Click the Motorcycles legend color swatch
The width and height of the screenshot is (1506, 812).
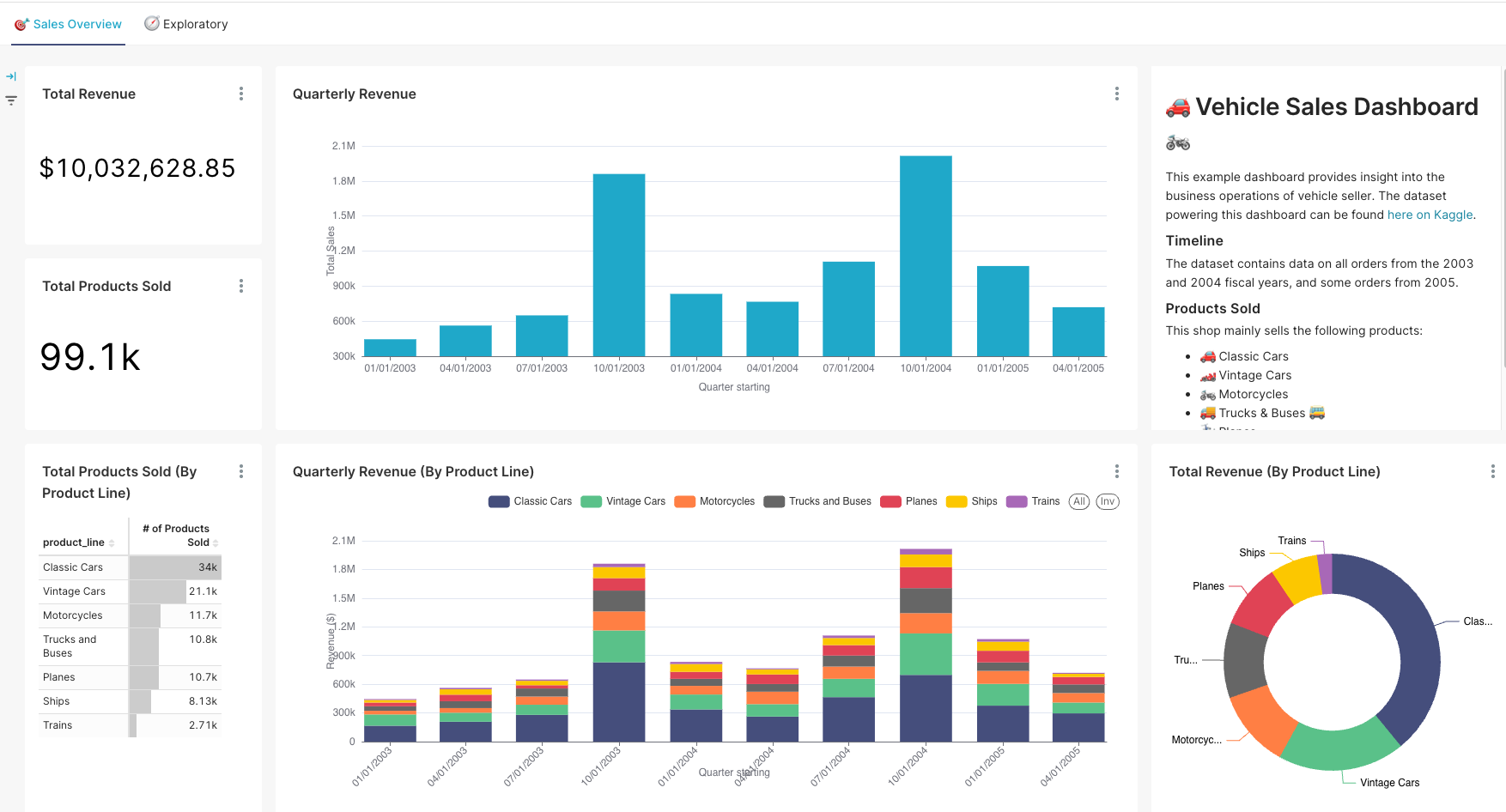(685, 501)
